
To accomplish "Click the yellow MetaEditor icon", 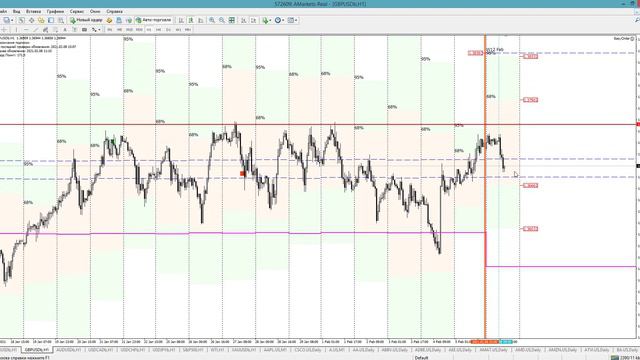I will click(109, 20).
